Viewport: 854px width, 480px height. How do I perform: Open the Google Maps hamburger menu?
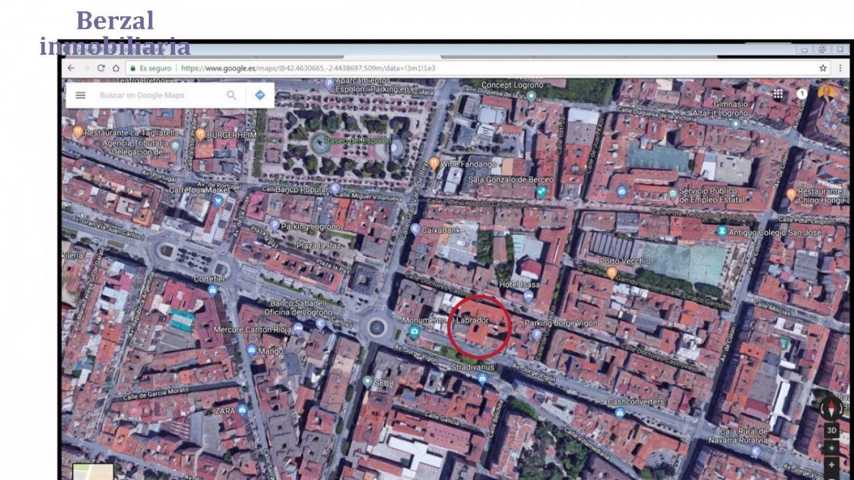(81, 96)
